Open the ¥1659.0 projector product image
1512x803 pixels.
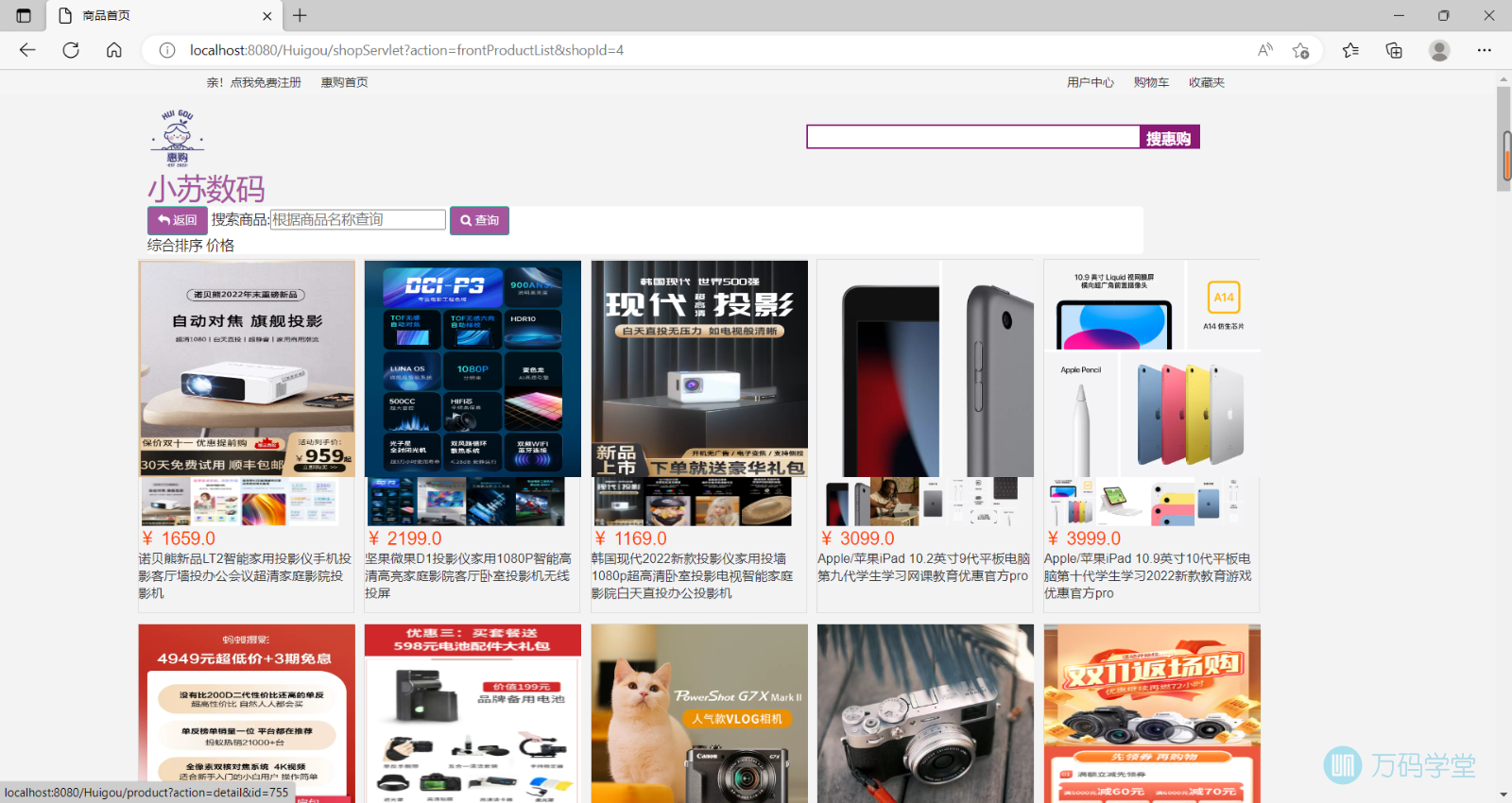click(x=247, y=368)
